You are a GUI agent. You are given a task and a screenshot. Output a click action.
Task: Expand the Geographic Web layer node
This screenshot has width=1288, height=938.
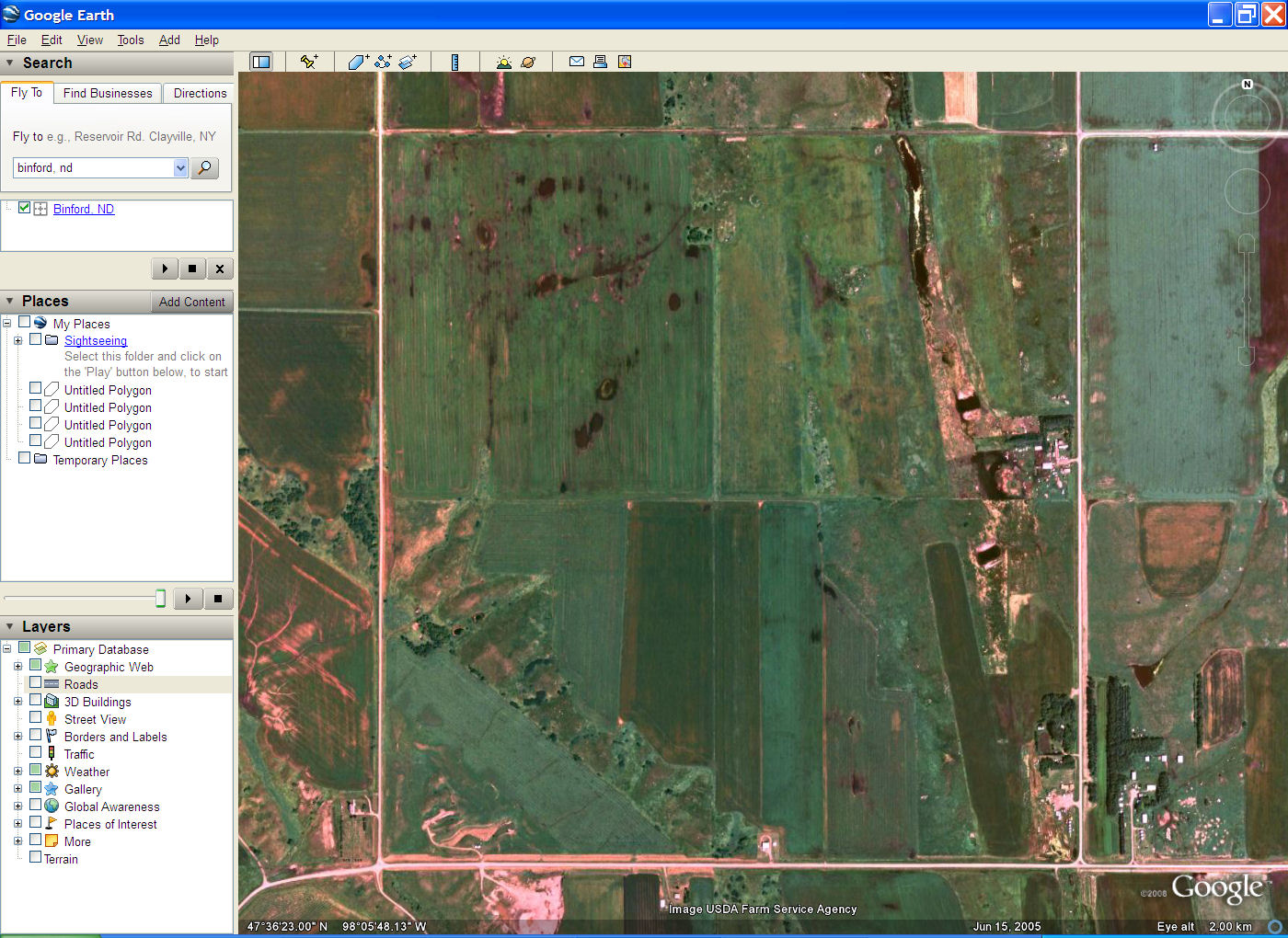coord(17,667)
